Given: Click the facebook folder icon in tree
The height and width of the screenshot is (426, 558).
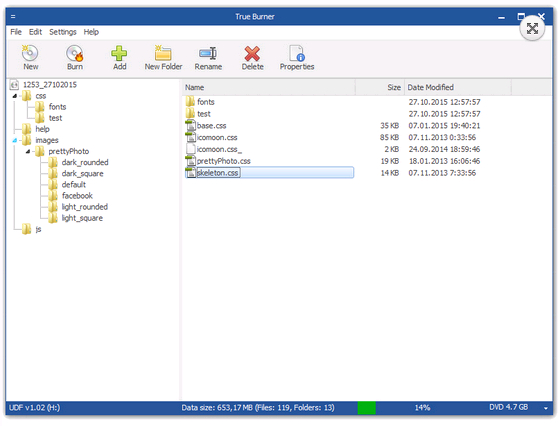Looking at the screenshot, I should [x=53, y=195].
